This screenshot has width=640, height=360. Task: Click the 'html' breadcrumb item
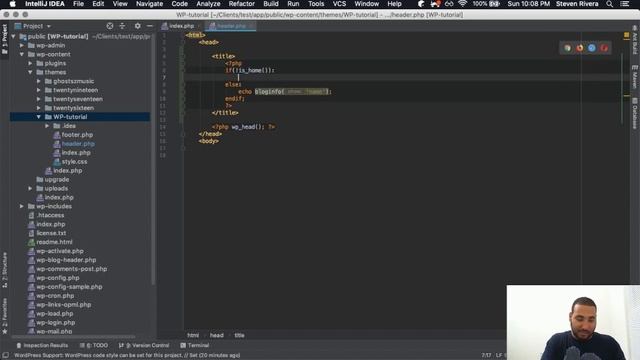point(193,335)
